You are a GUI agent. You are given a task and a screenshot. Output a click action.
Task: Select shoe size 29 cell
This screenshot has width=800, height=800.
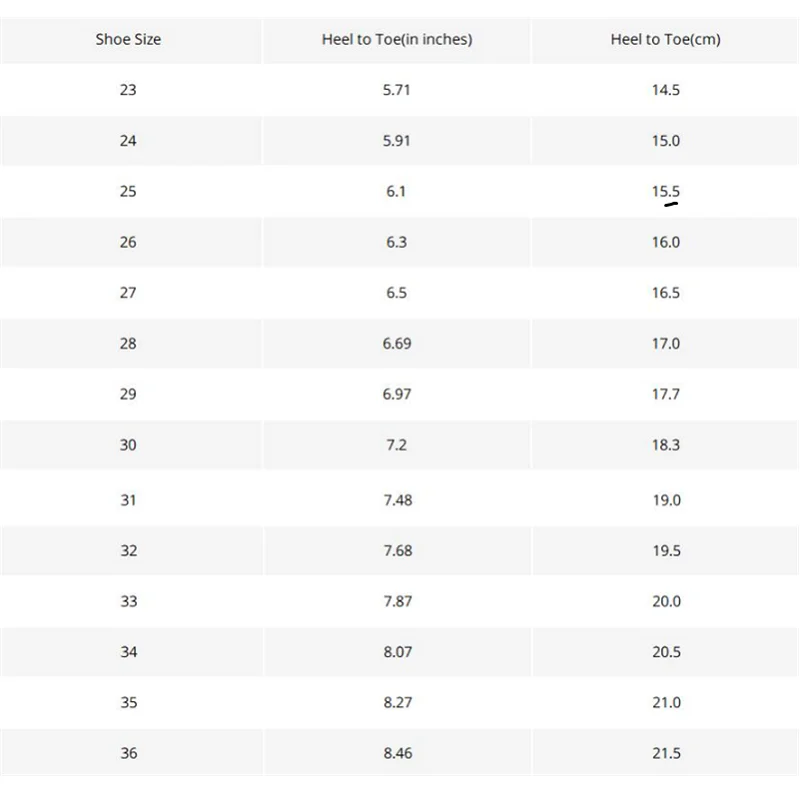click(x=128, y=395)
